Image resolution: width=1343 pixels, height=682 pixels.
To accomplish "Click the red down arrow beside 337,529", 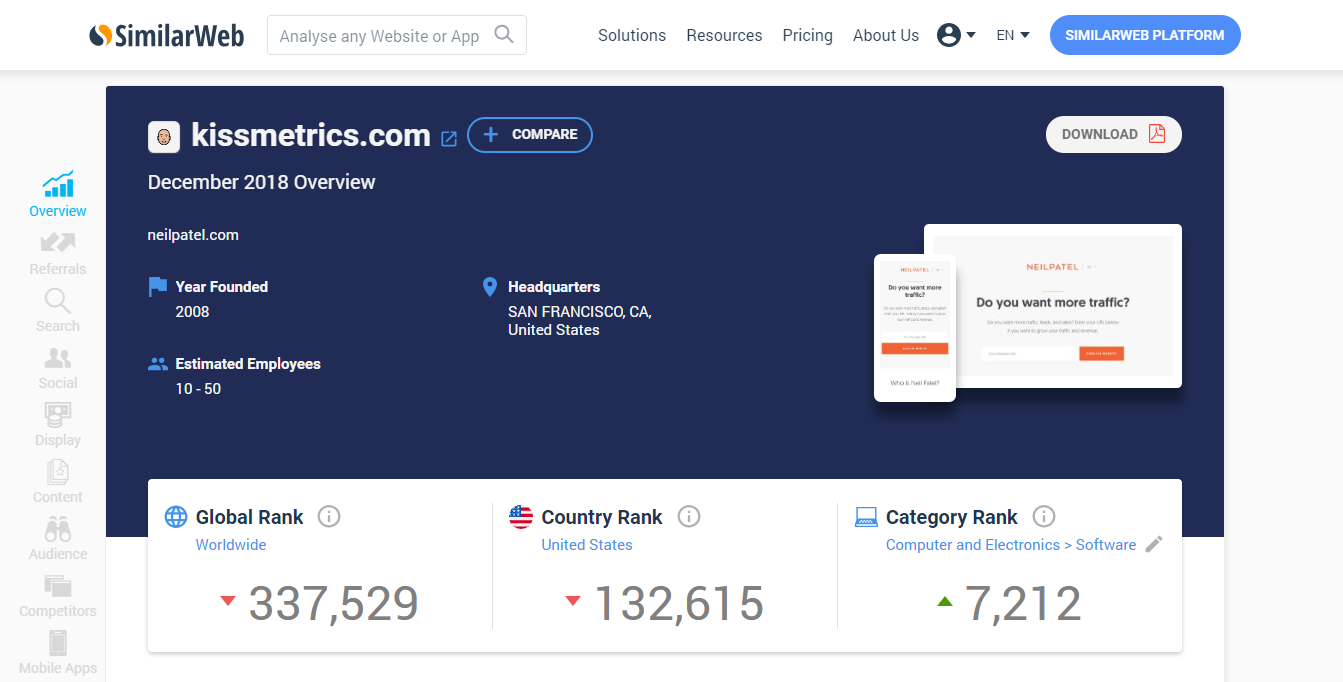I will (x=228, y=601).
